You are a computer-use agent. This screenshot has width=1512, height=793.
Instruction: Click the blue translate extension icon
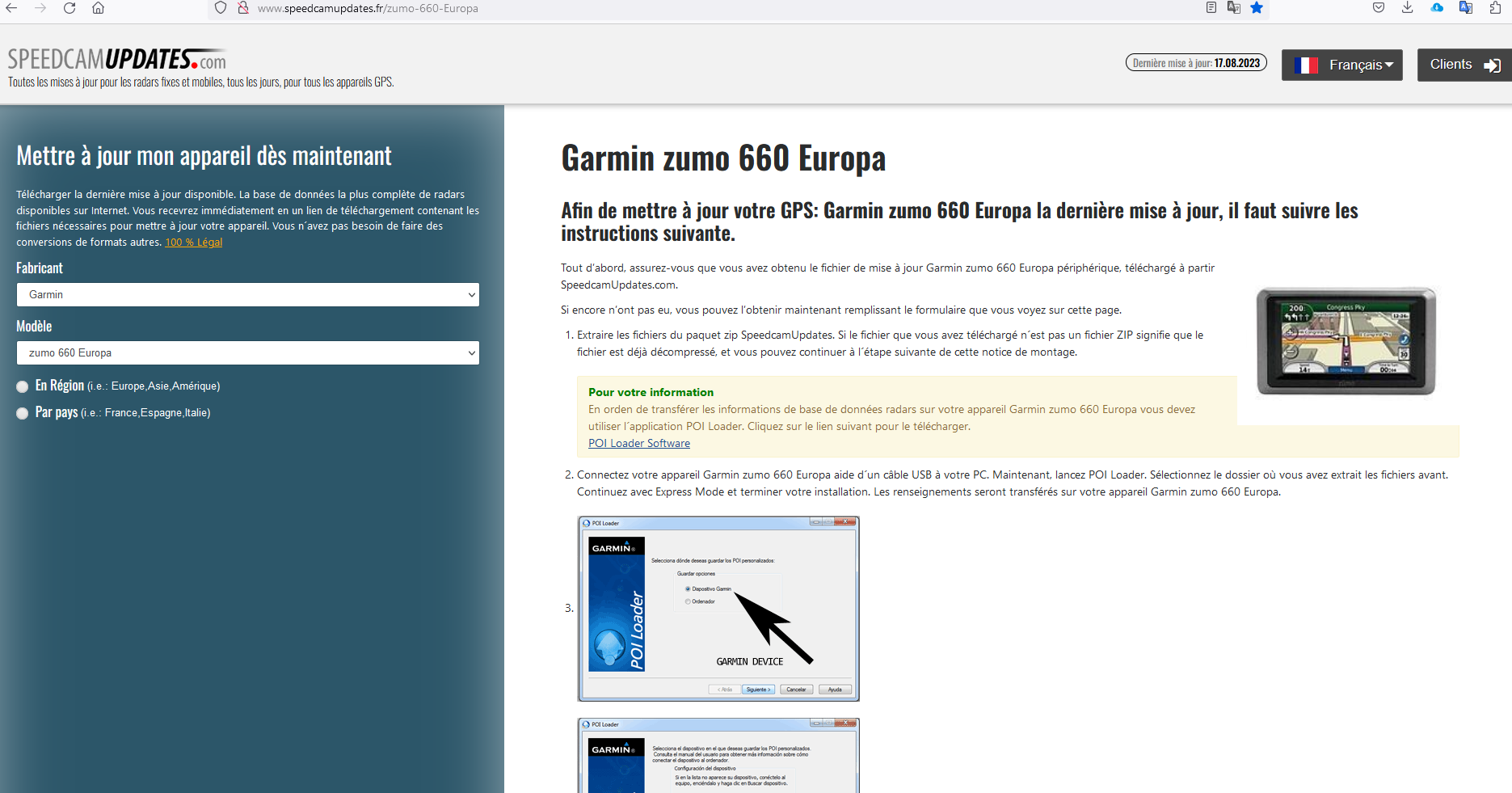1466,7
